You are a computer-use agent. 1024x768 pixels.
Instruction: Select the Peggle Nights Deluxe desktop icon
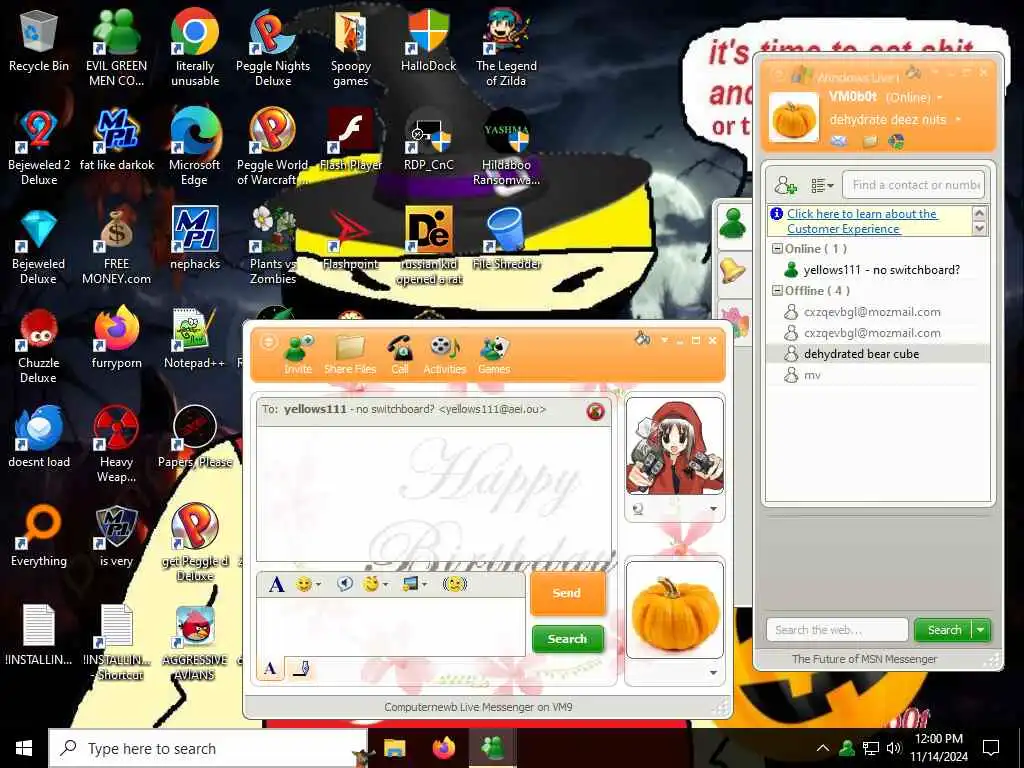click(273, 48)
